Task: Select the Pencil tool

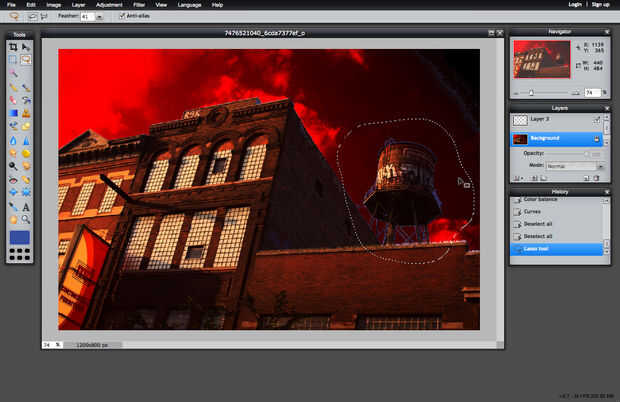Action: point(13,87)
